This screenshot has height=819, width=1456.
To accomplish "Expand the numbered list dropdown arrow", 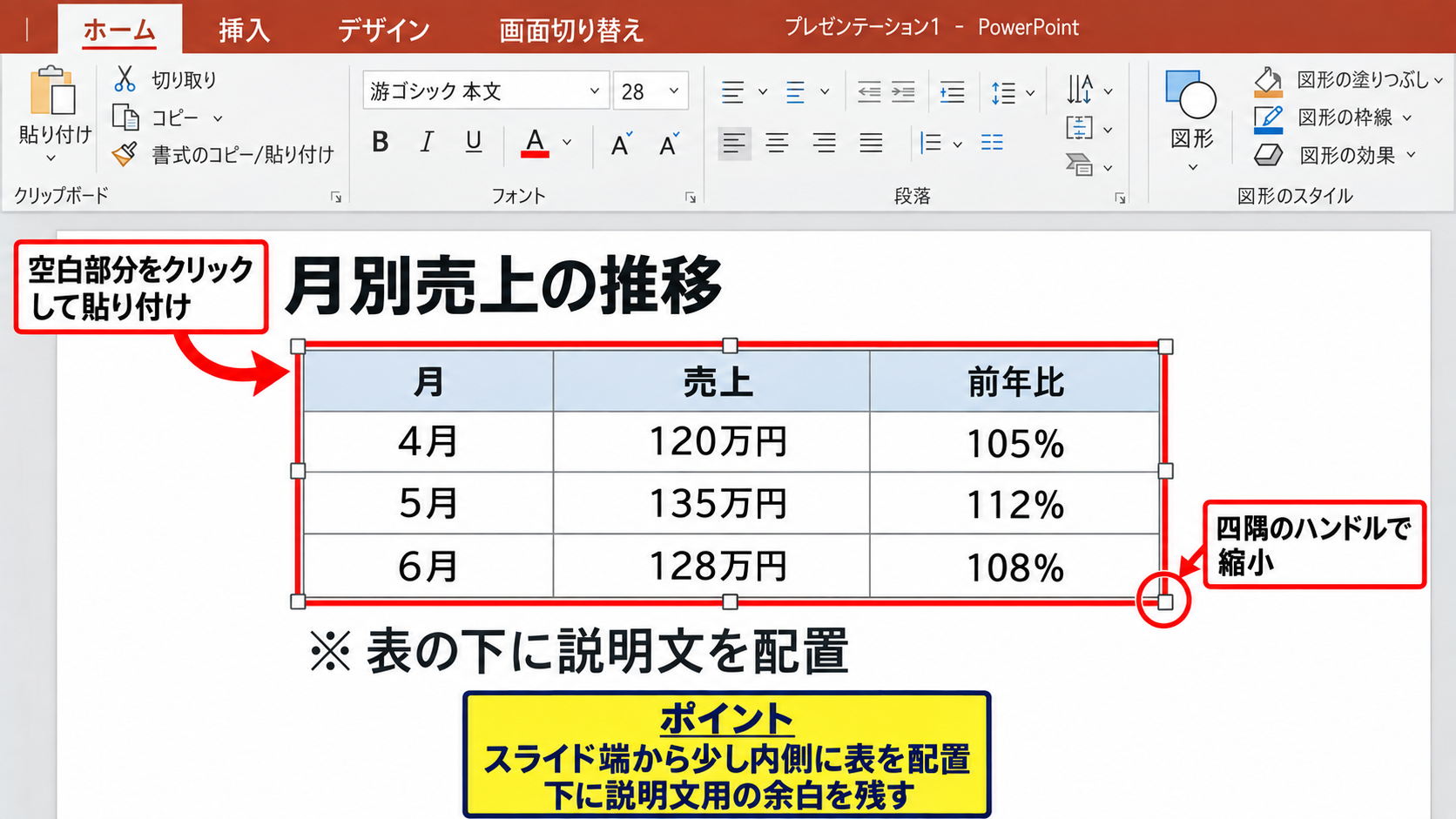I will (825, 91).
